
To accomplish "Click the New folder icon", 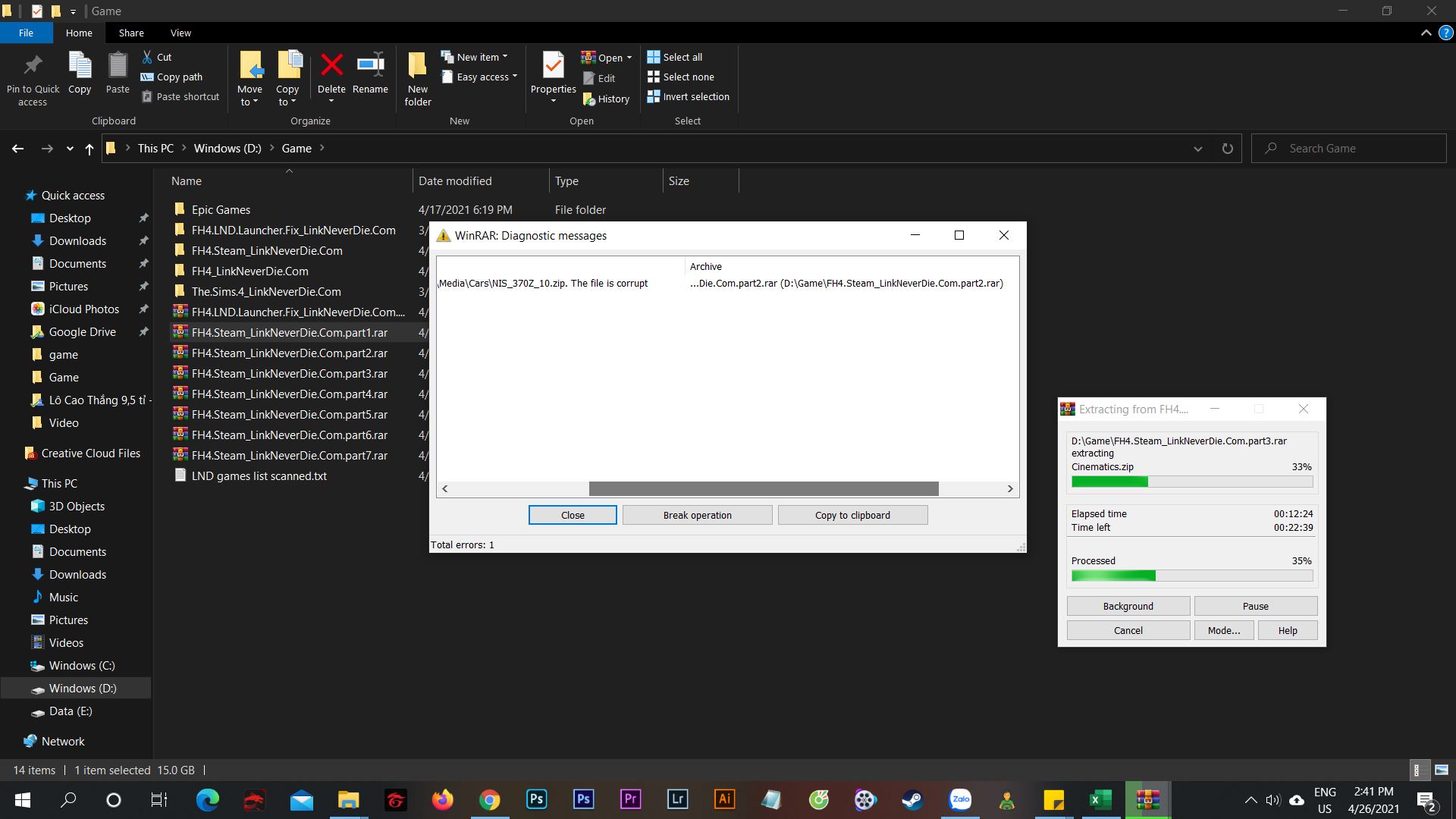I will click(417, 66).
